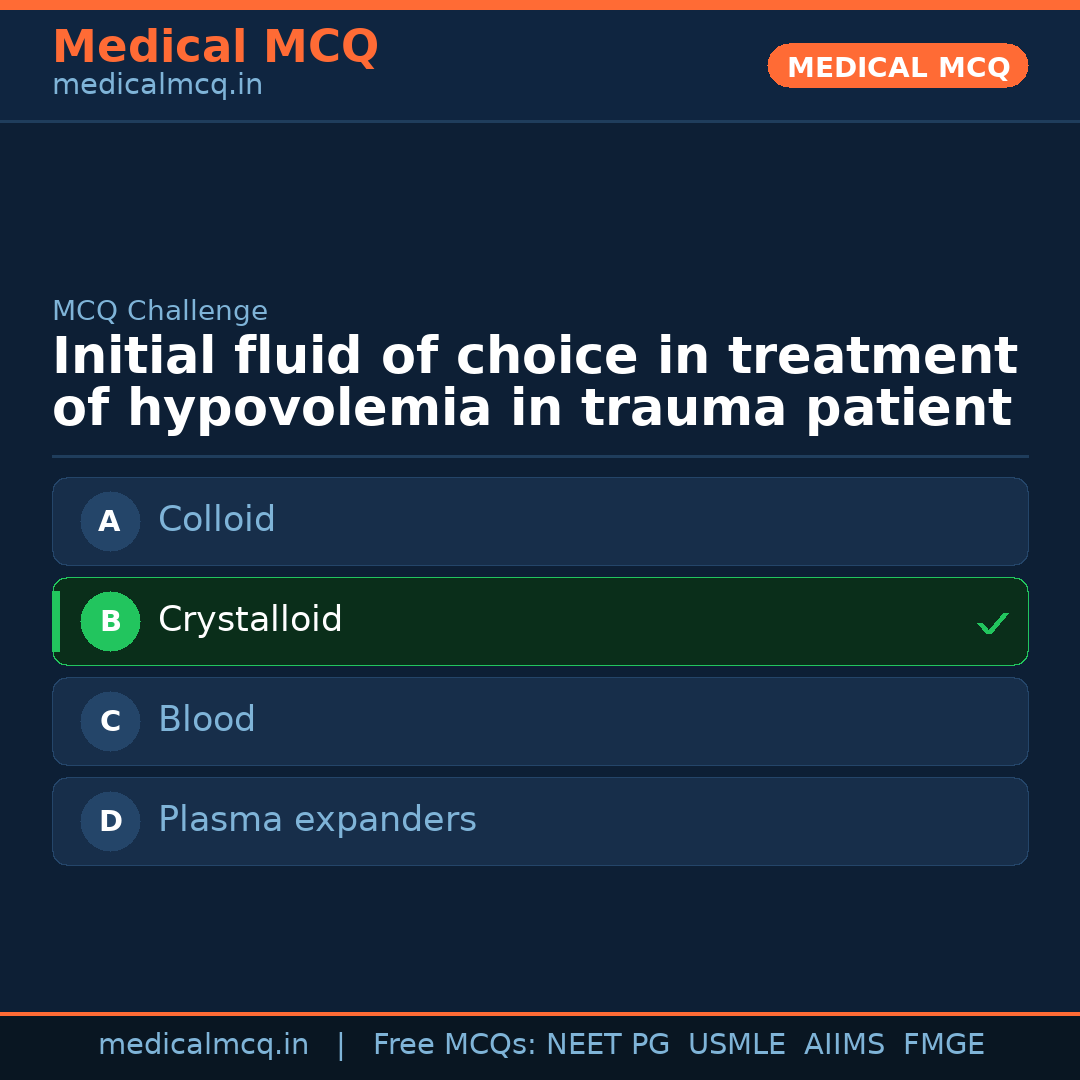Click the orange divider line above the footer
Screen dimensions: 1080x1080
[x=540, y=1012]
